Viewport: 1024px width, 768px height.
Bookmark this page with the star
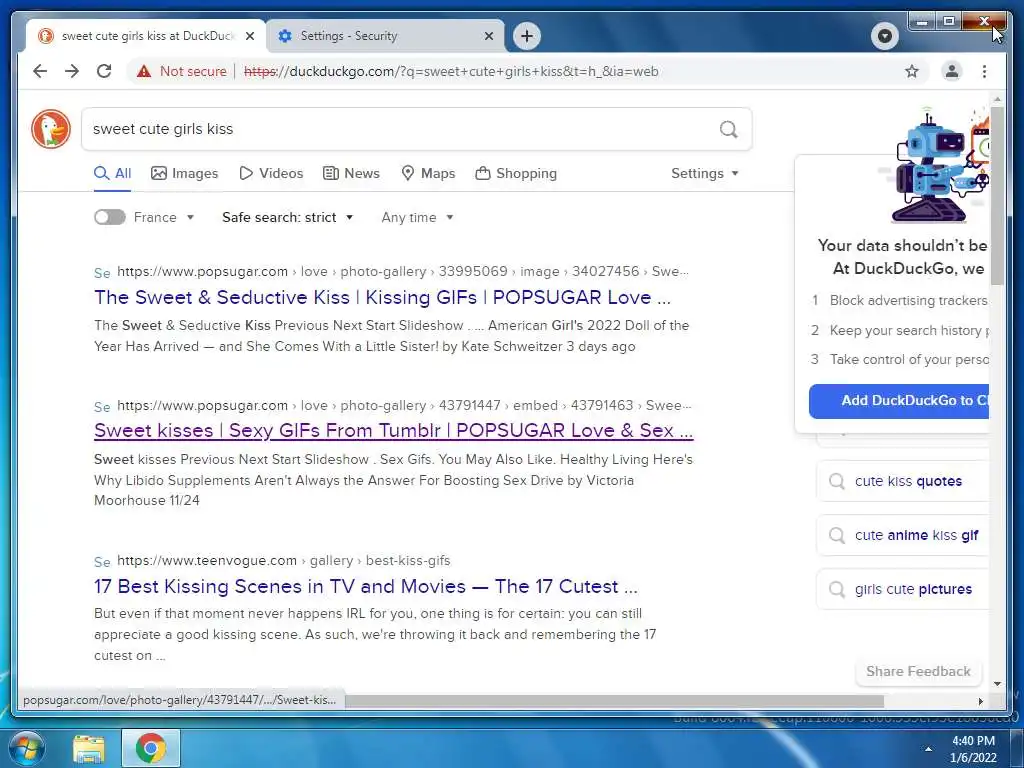point(912,71)
